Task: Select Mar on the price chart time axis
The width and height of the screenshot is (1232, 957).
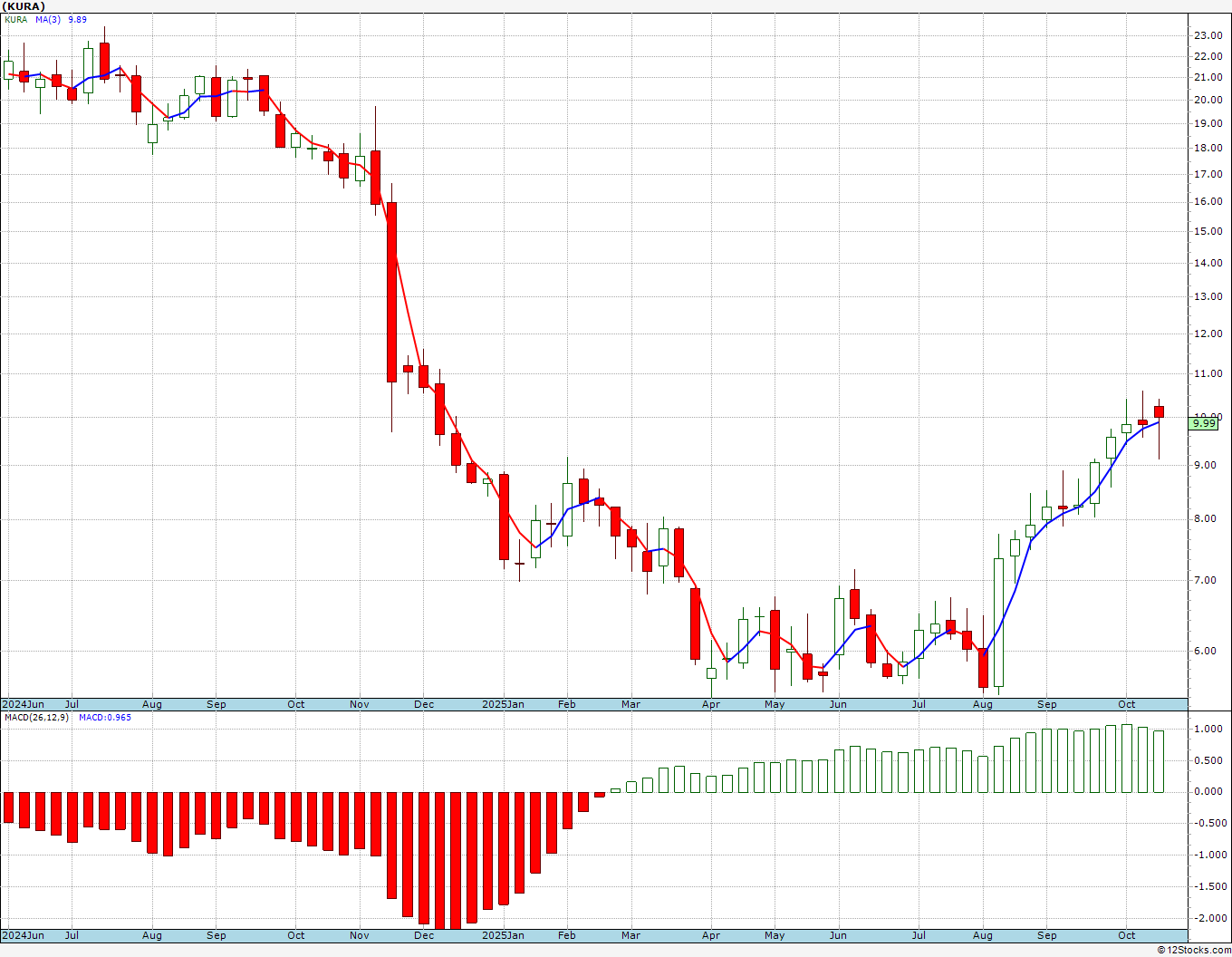Action: 631,704
